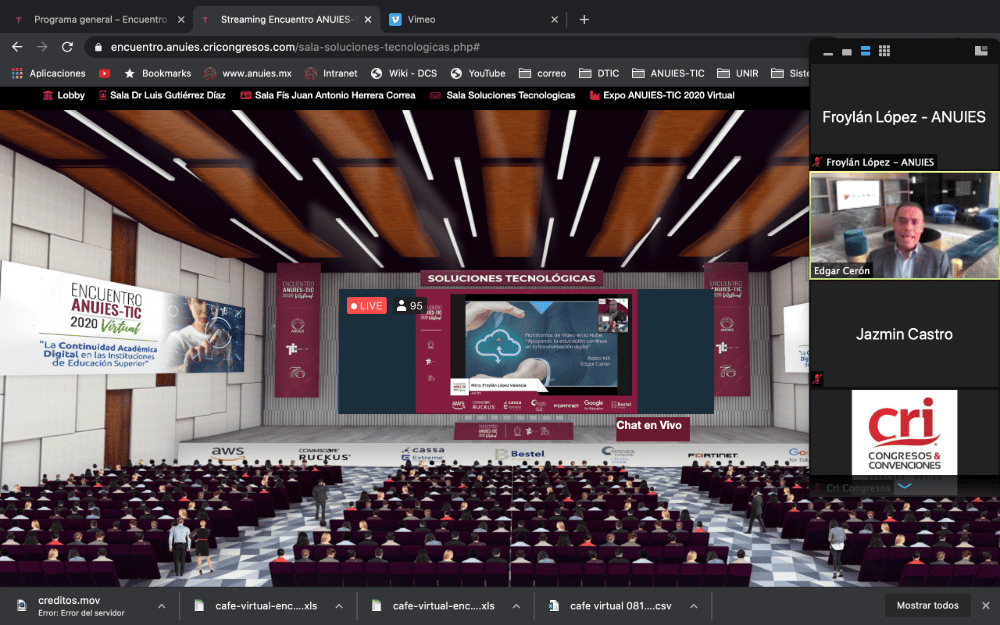Image resolution: width=1000 pixels, height=625 pixels.
Task: Go back using the browser back arrow
Action: (x=16, y=47)
